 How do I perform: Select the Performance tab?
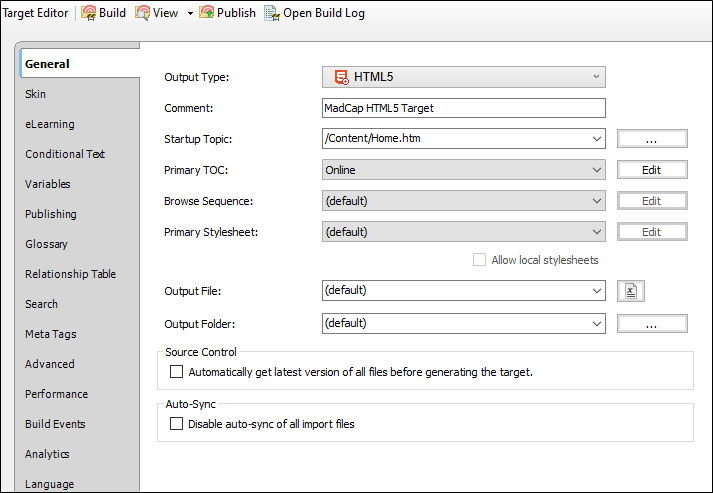(x=56, y=394)
